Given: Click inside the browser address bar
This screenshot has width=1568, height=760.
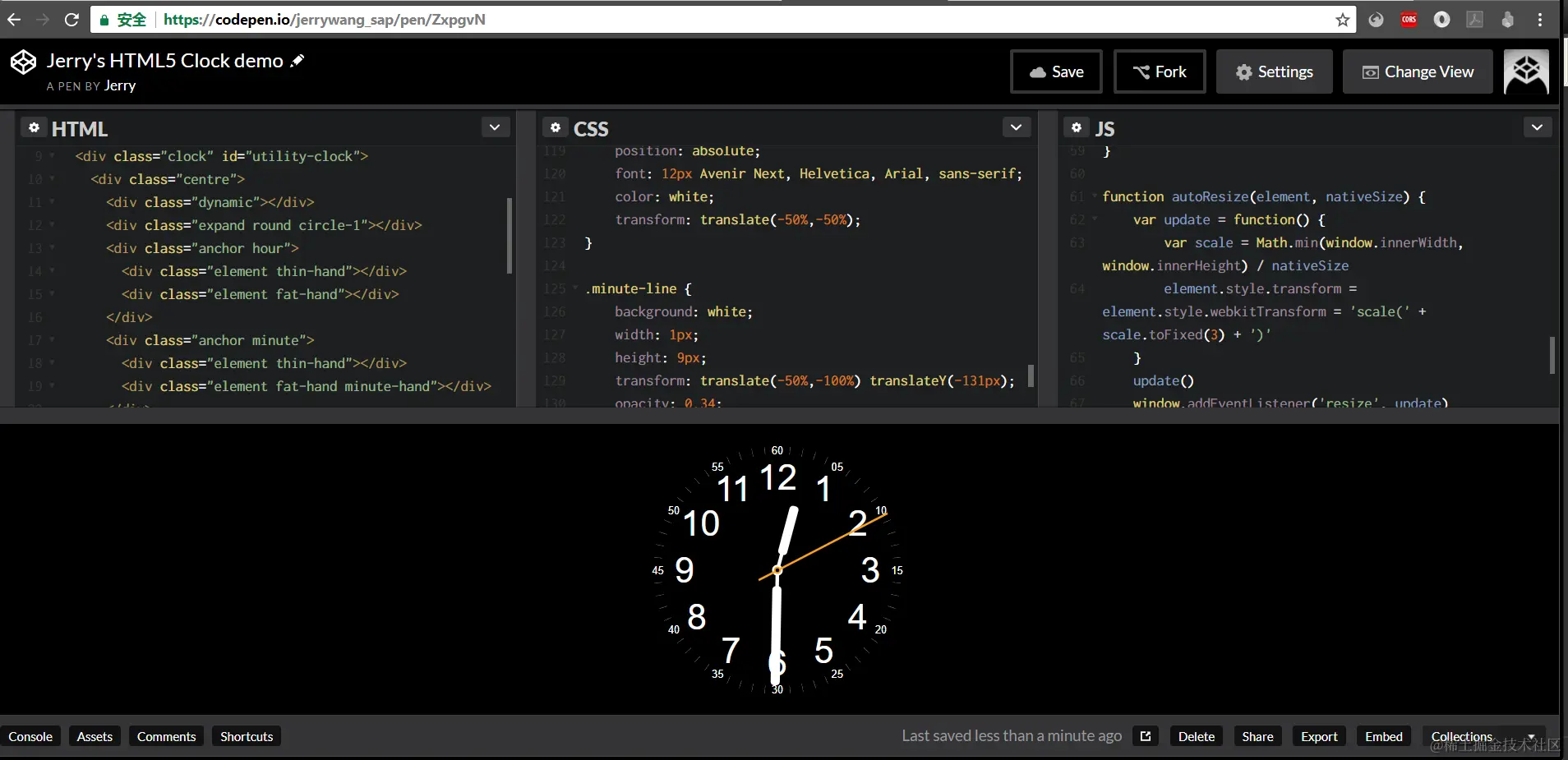Looking at the screenshot, I should point(493,19).
